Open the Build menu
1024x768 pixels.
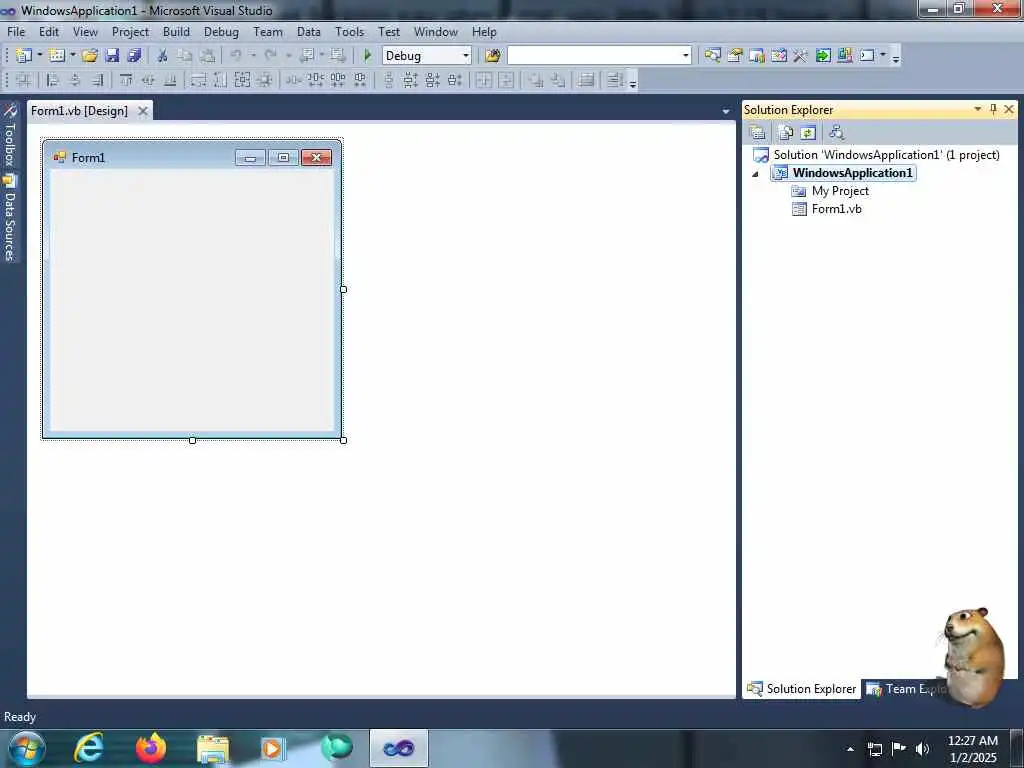click(x=176, y=32)
